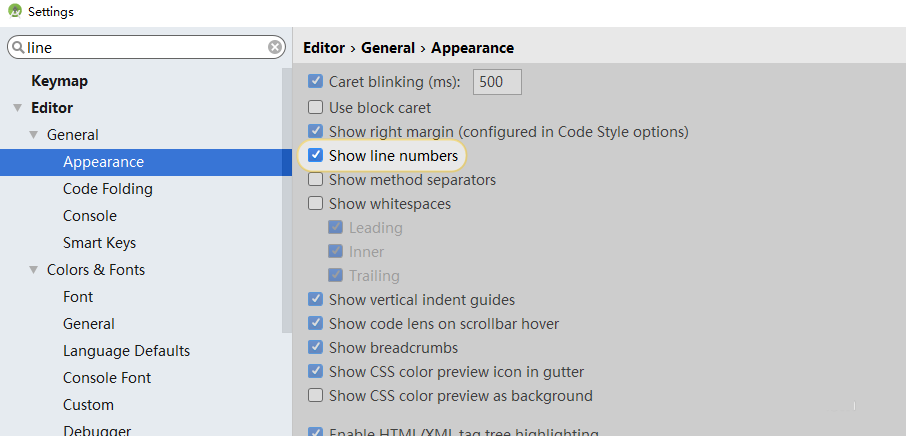Enable Show method separators
This screenshot has height=436, width=906.
click(x=316, y=180)
